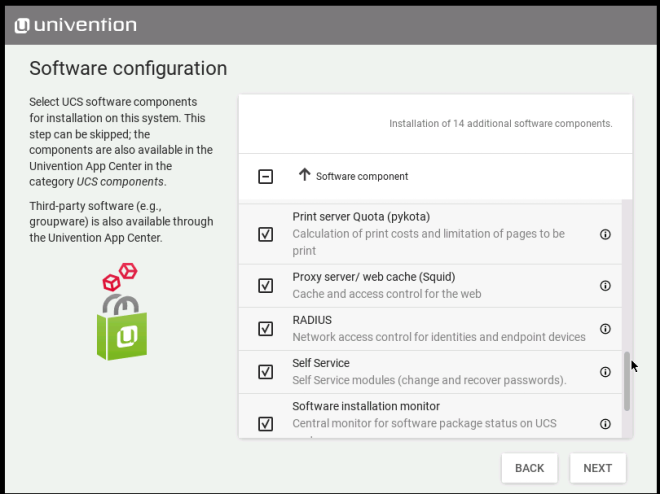660x494 pixels.
Task: Sort by Software component column header
Action: [x=362, y=176]
